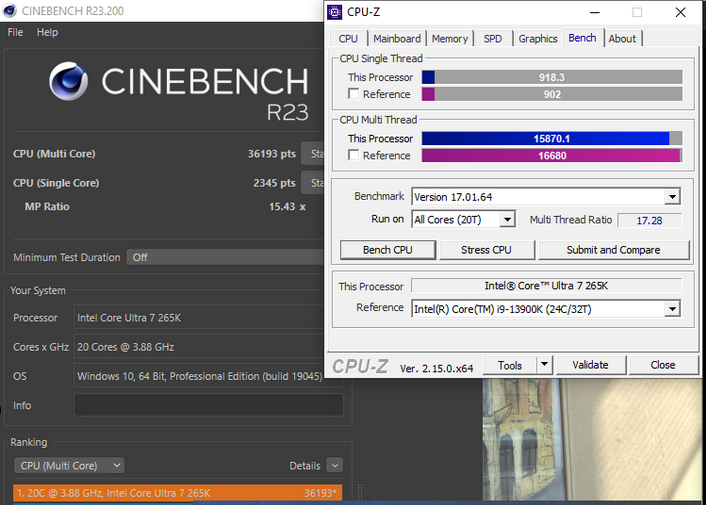Click the Cores x GHz field
Image resolution: width=706 pixels, height=505 pixels.
(199, 347)
